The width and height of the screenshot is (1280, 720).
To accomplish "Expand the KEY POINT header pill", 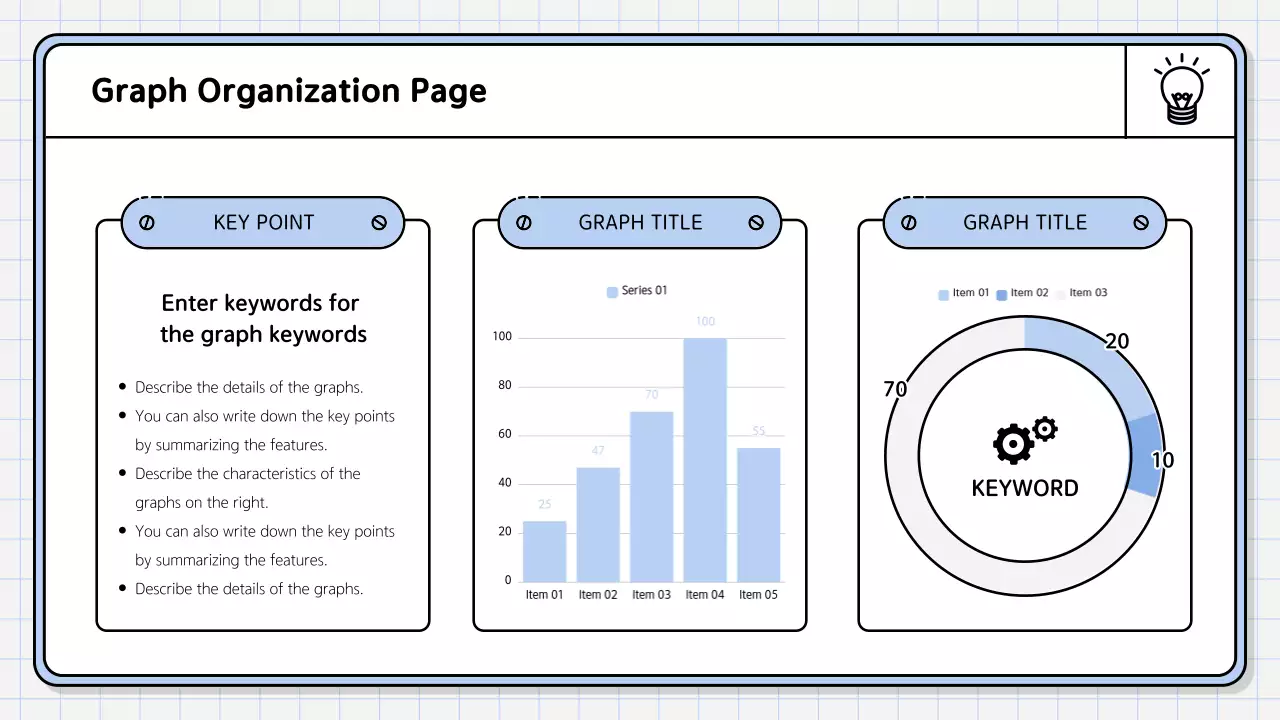I will click(263, 222).
